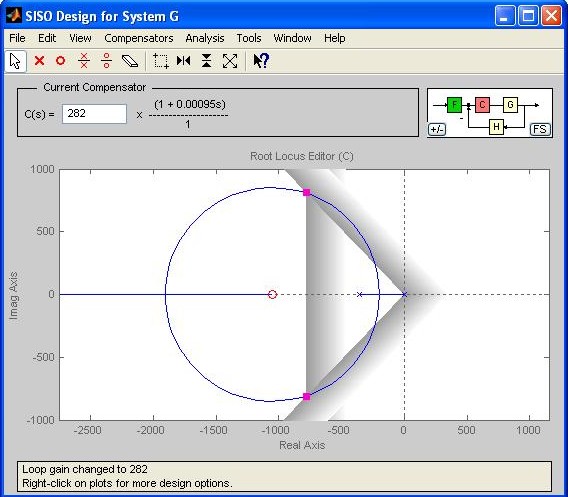Open the Analysis menu

(x=205, y=38)
